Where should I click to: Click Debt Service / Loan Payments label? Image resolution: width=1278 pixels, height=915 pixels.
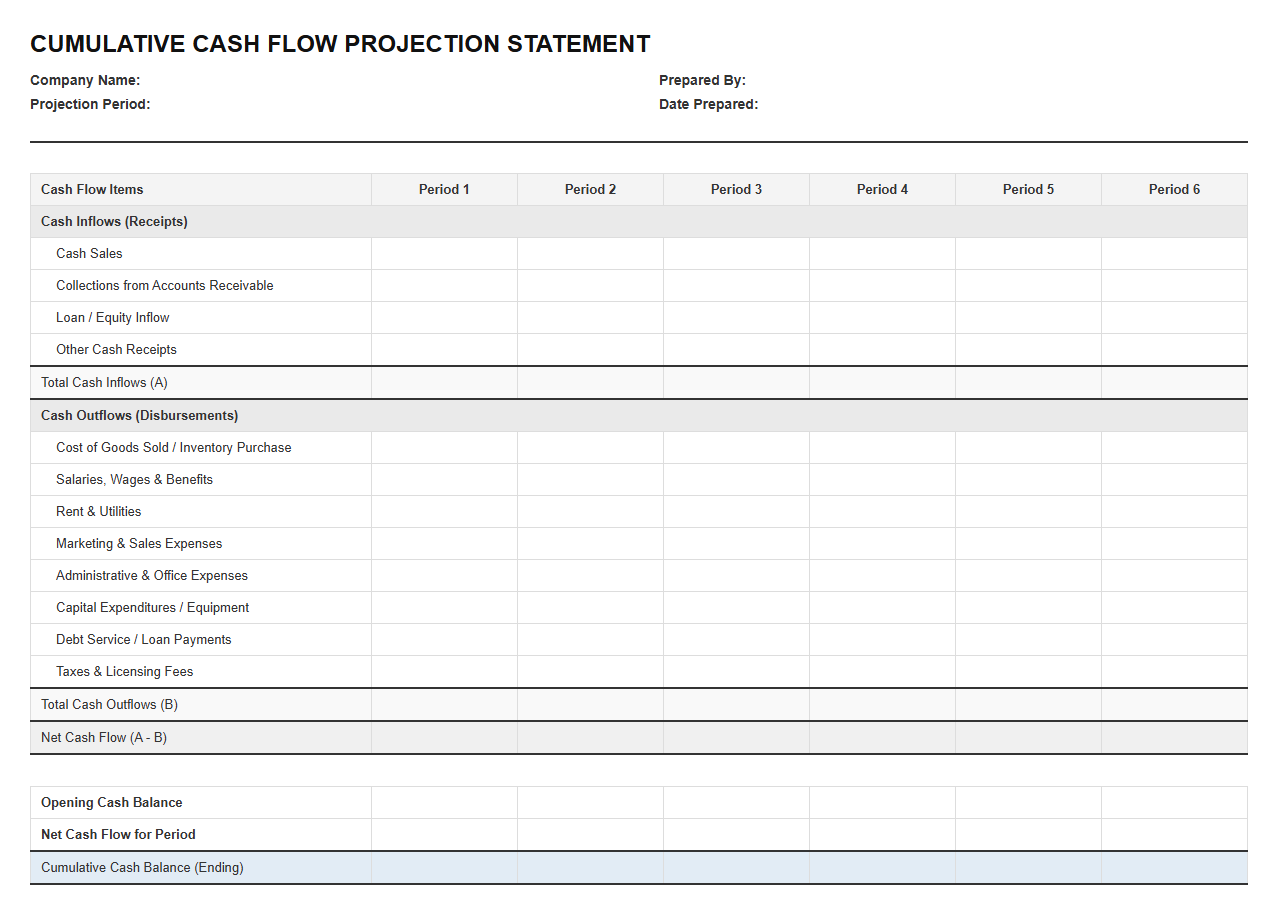pyautogui.click(x=143, y=639)
